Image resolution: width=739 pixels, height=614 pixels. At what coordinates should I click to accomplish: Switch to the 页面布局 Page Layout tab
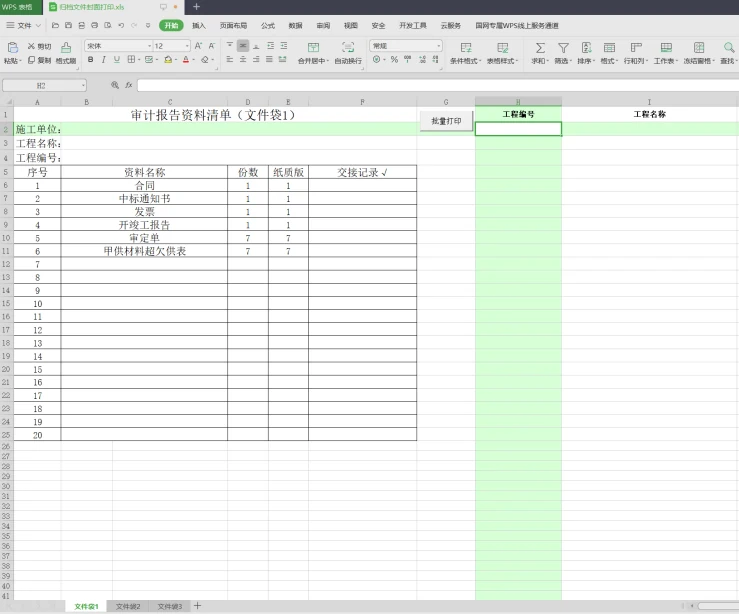(233, 25)
